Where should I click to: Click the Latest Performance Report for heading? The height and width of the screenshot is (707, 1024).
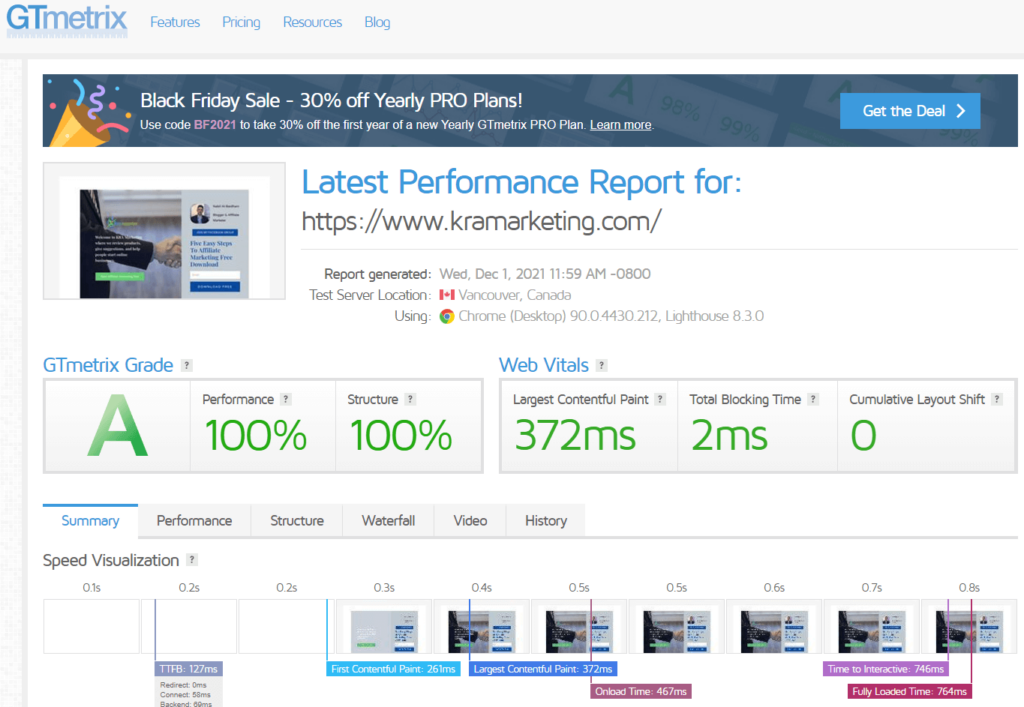tap(522, 182)
